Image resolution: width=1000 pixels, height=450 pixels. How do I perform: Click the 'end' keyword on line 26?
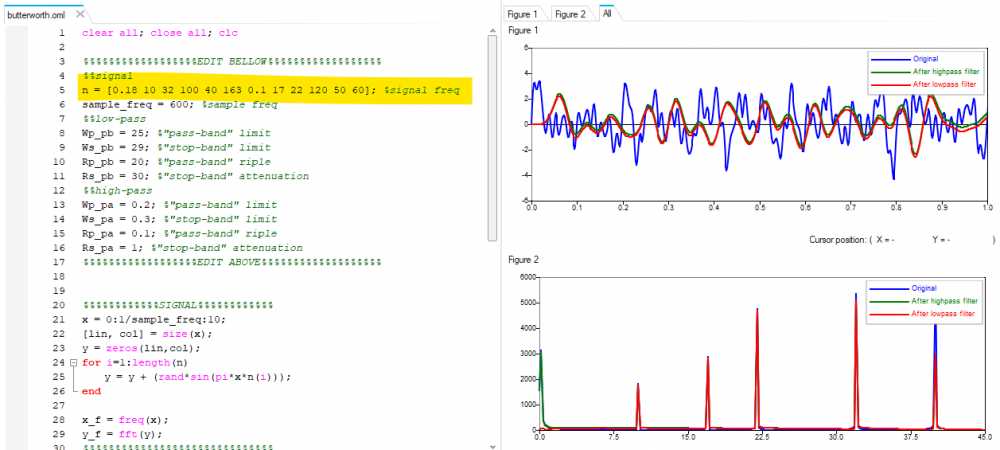click(91, 391)
